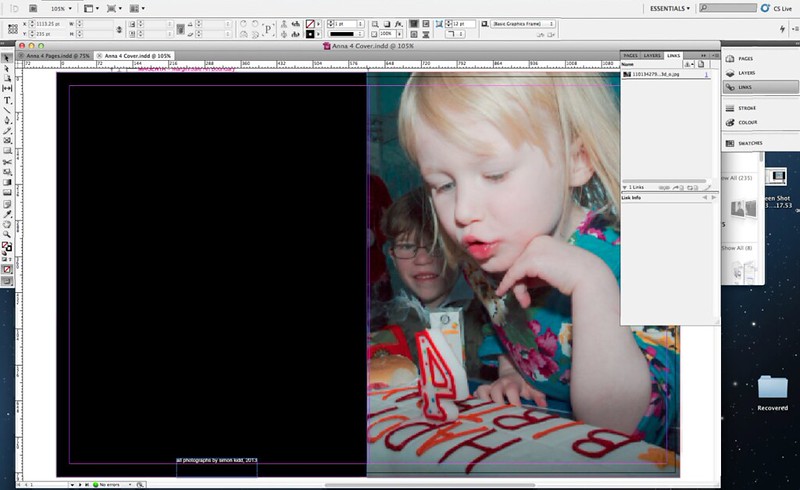Click the Preflight No errors indicator
Image resolution: width=800 pixels, height=490 pixels.
108,484
